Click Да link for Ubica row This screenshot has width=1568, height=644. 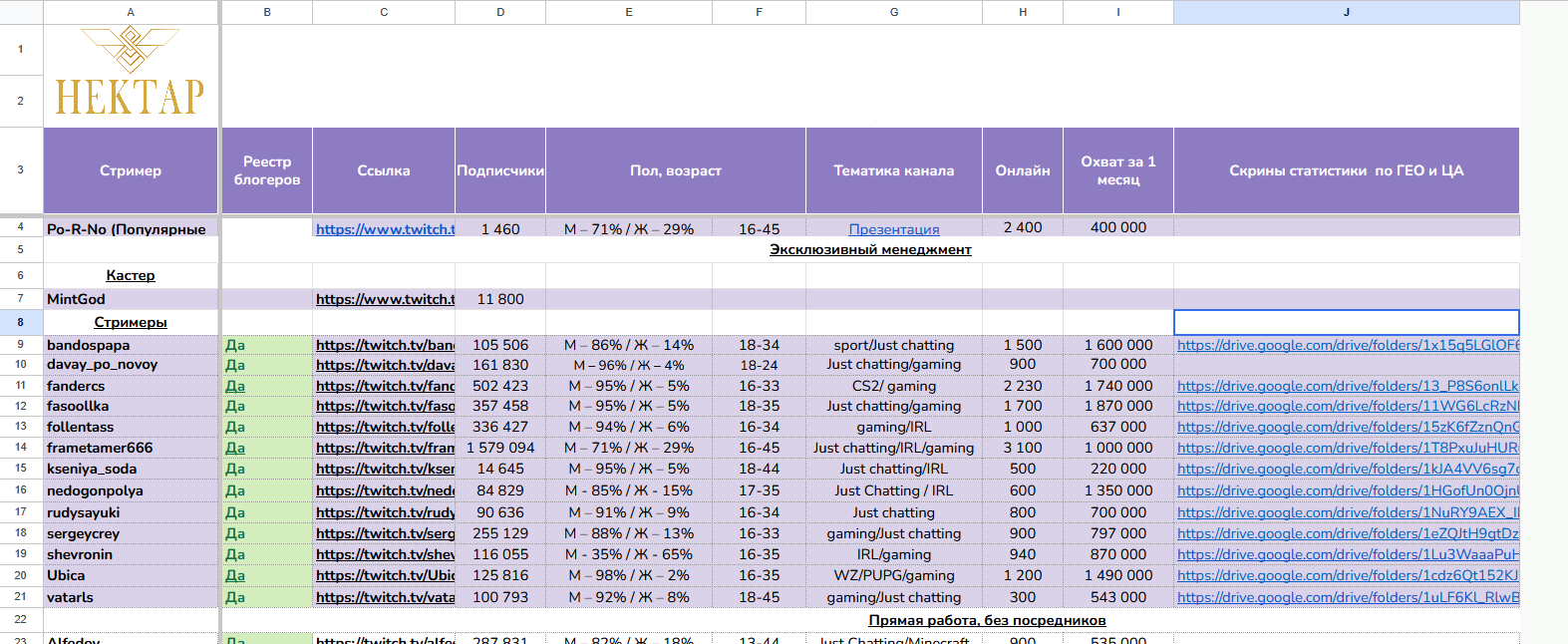pos(235,575)
